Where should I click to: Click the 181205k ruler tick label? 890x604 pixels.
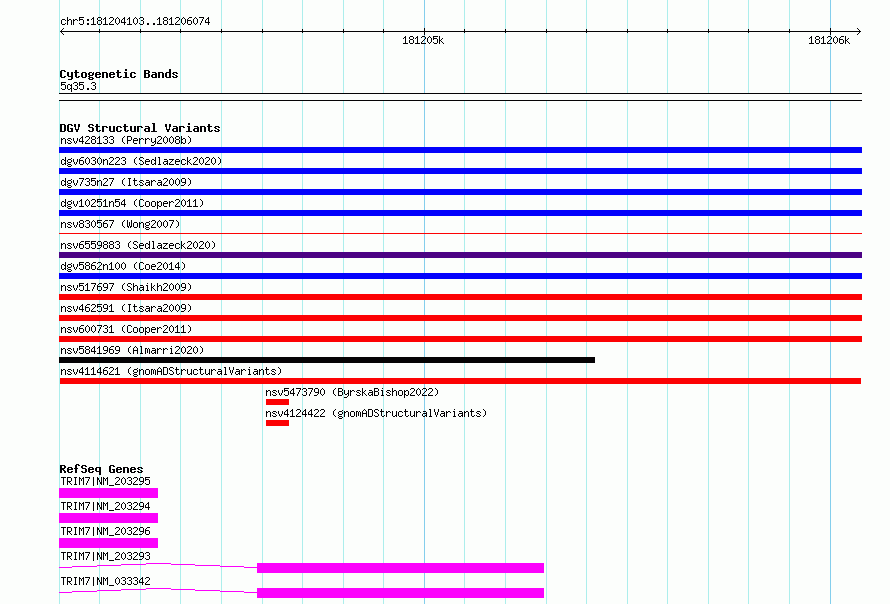pos(423,40)
